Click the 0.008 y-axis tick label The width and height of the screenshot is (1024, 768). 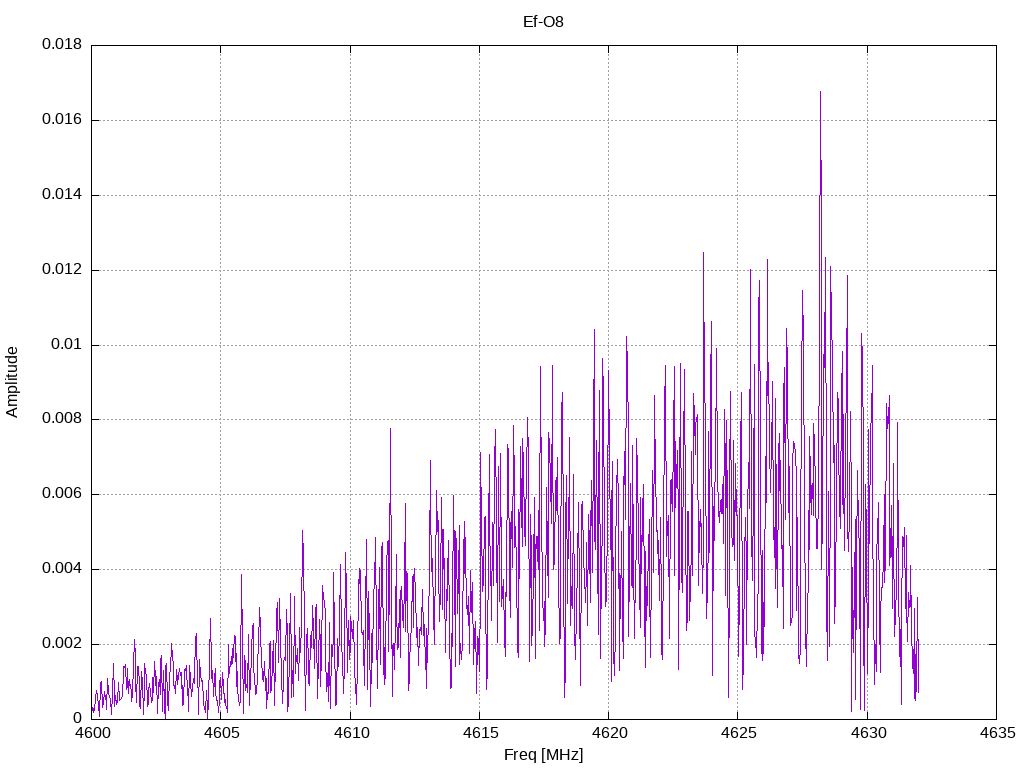tap(62, 419)
